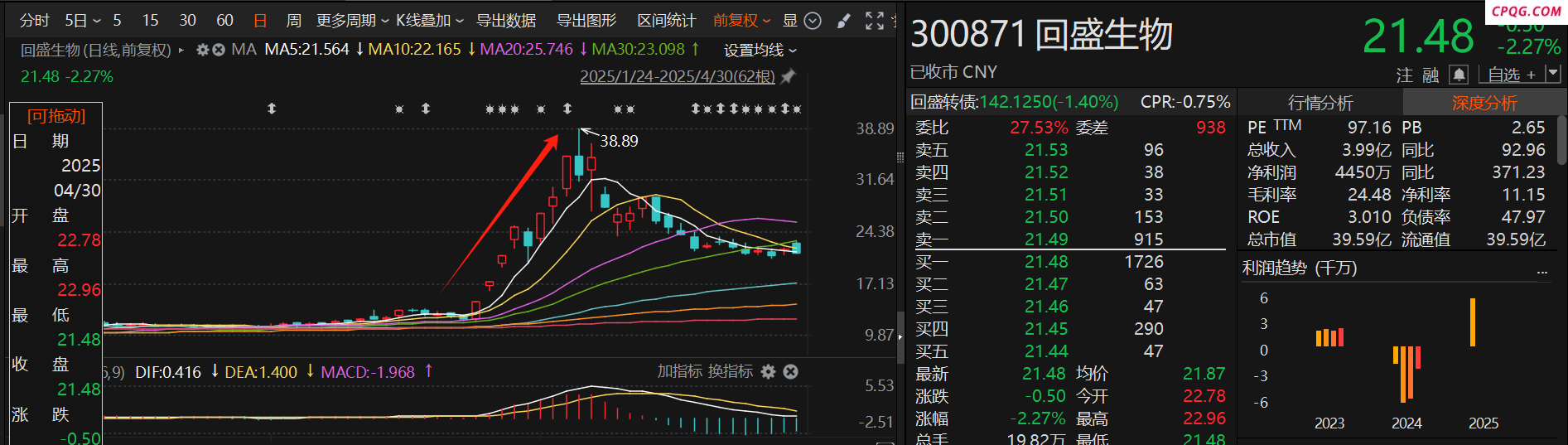
Task: Open the K线叠加 dropdown
Action: click(430, 21)
